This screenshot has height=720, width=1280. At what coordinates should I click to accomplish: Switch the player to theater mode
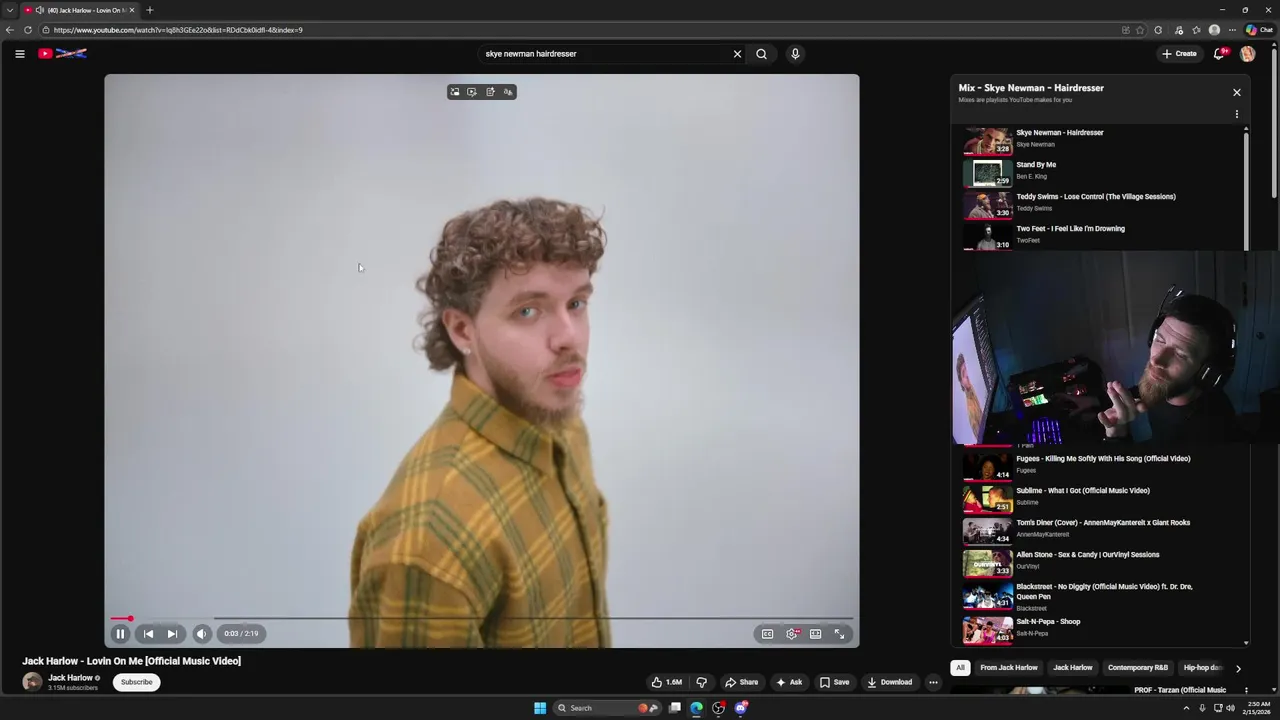[815, 633]
